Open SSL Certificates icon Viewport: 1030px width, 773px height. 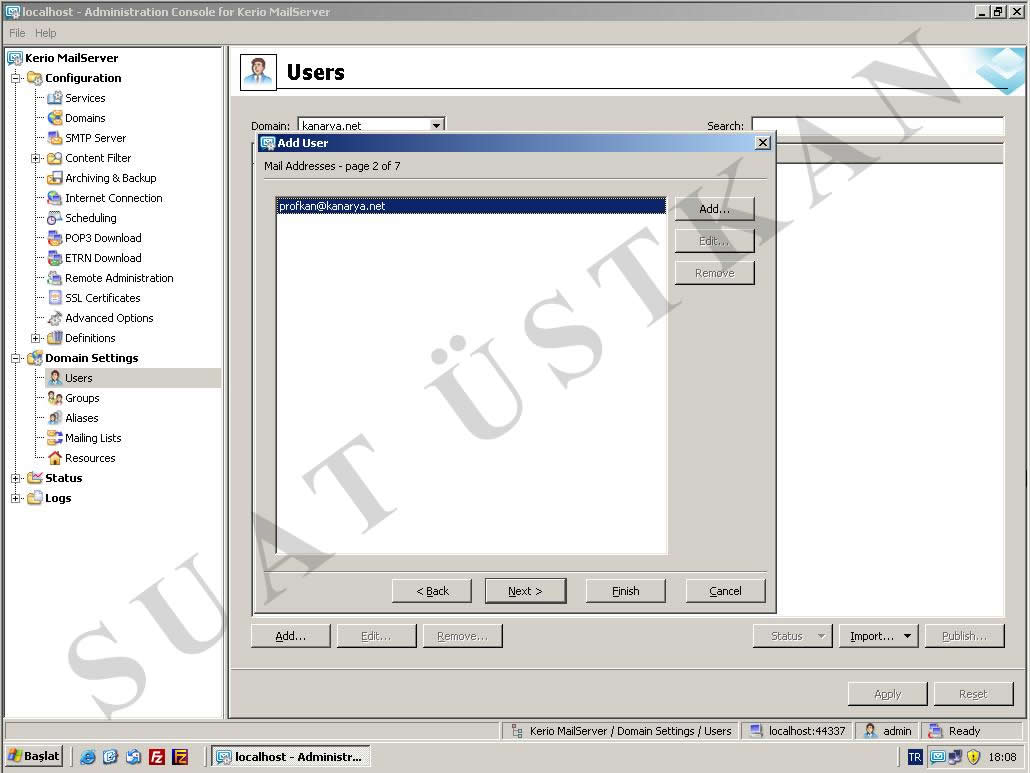[55, 298]
